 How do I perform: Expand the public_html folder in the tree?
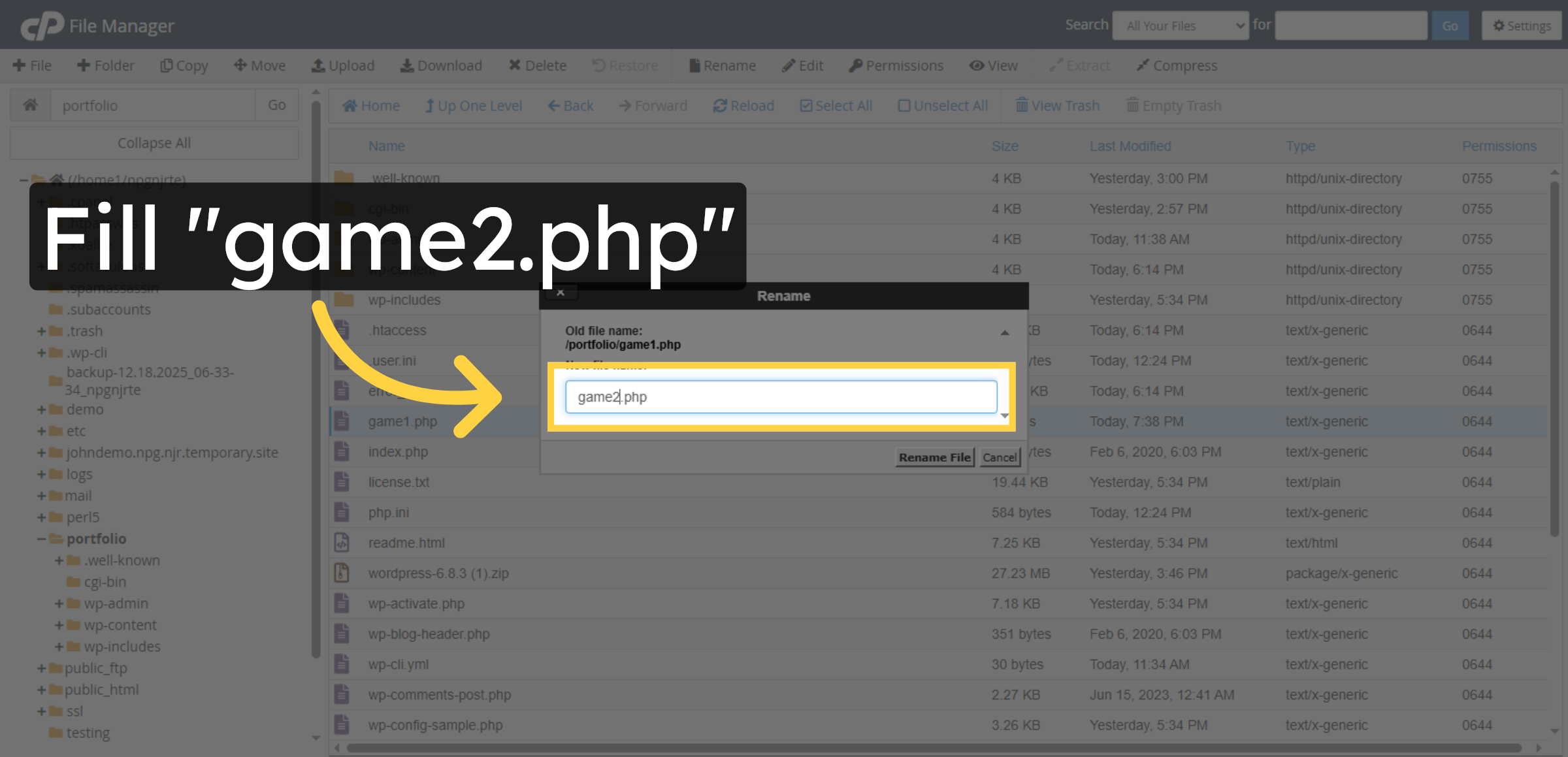(x=42, y=689)
